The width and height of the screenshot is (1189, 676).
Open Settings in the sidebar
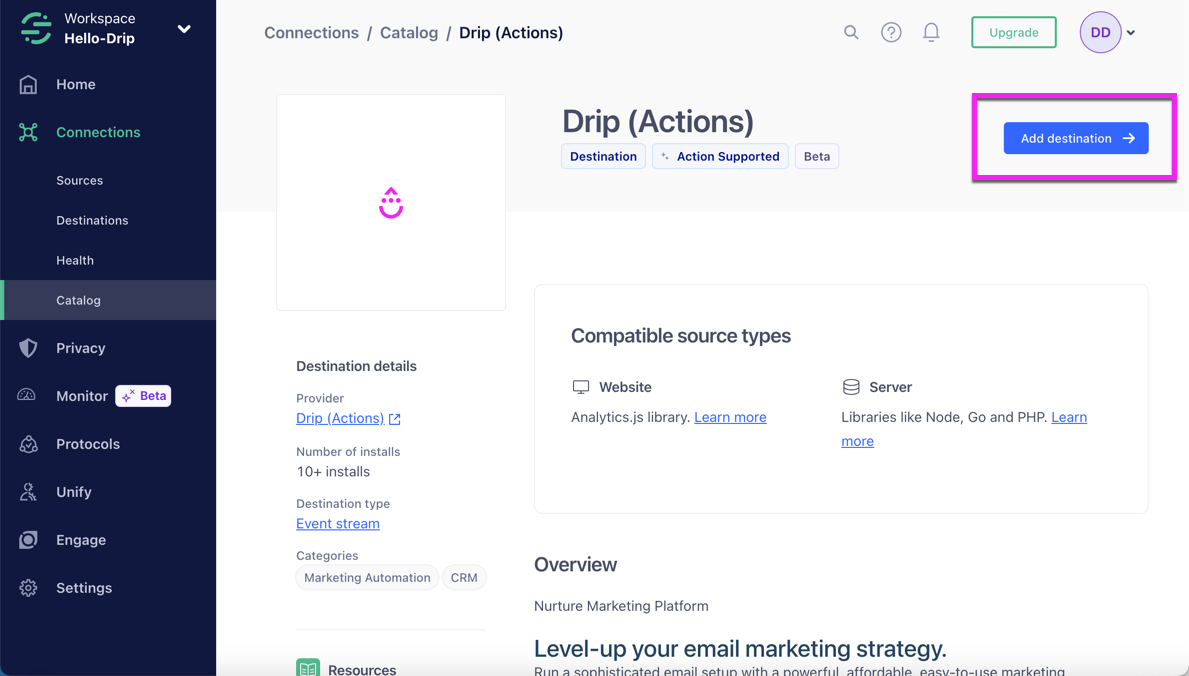pos(84,588)
